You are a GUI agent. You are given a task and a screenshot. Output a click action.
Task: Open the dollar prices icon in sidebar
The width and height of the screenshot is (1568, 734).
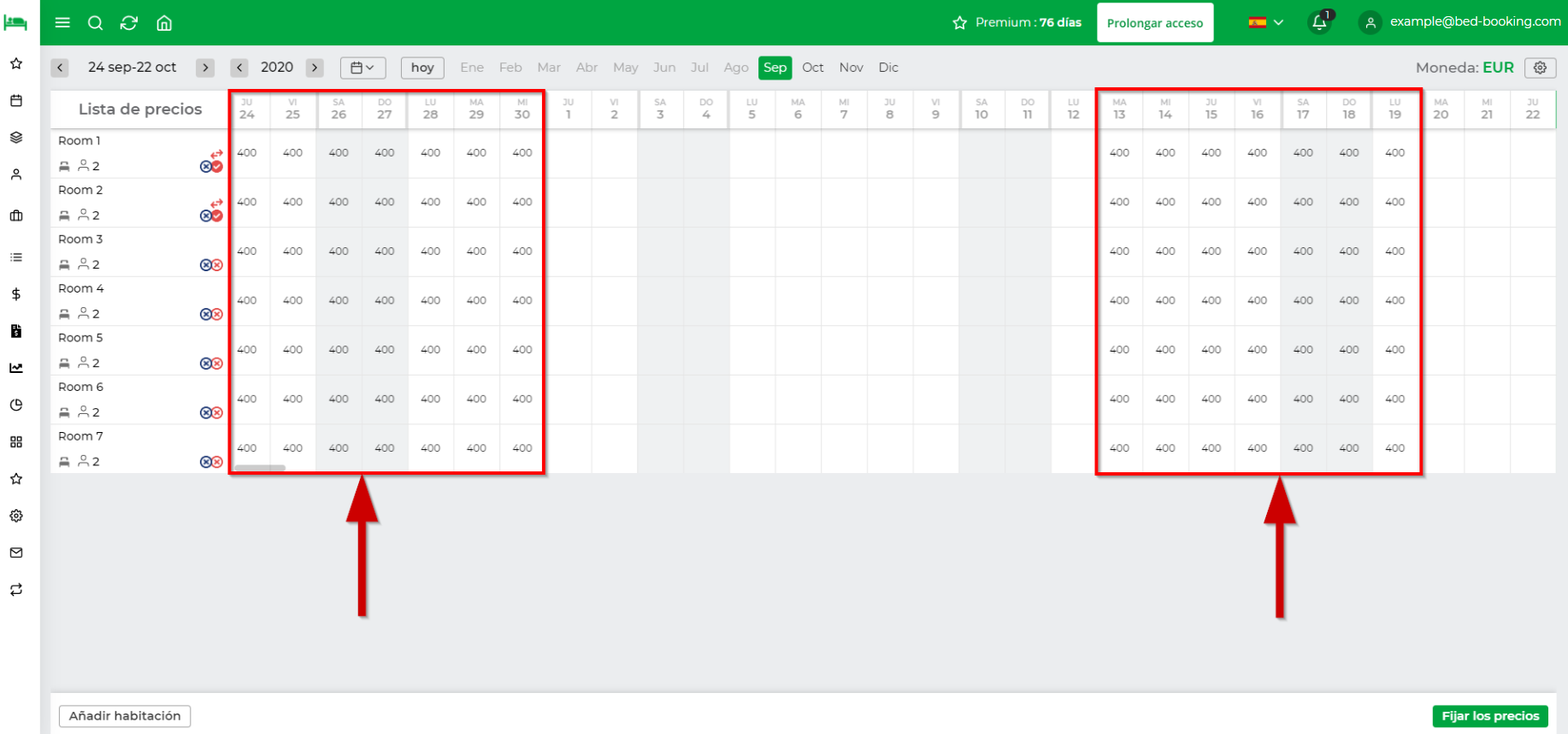click(x=16, y=294)
